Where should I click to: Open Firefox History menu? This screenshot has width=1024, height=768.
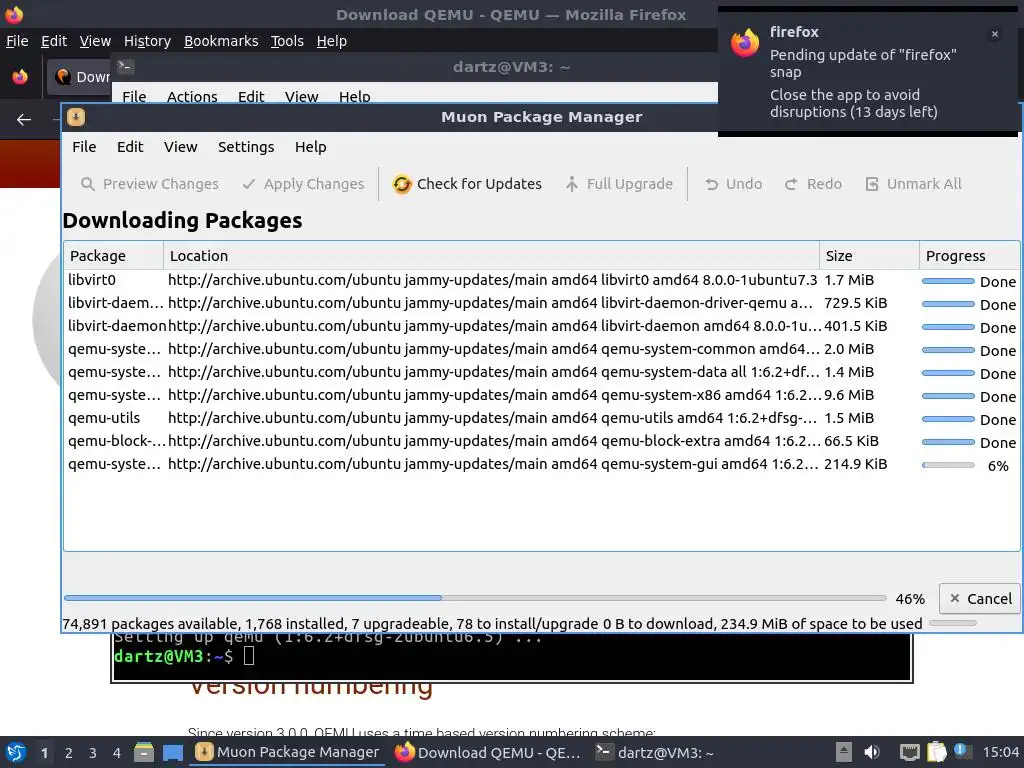click(147, 41)
